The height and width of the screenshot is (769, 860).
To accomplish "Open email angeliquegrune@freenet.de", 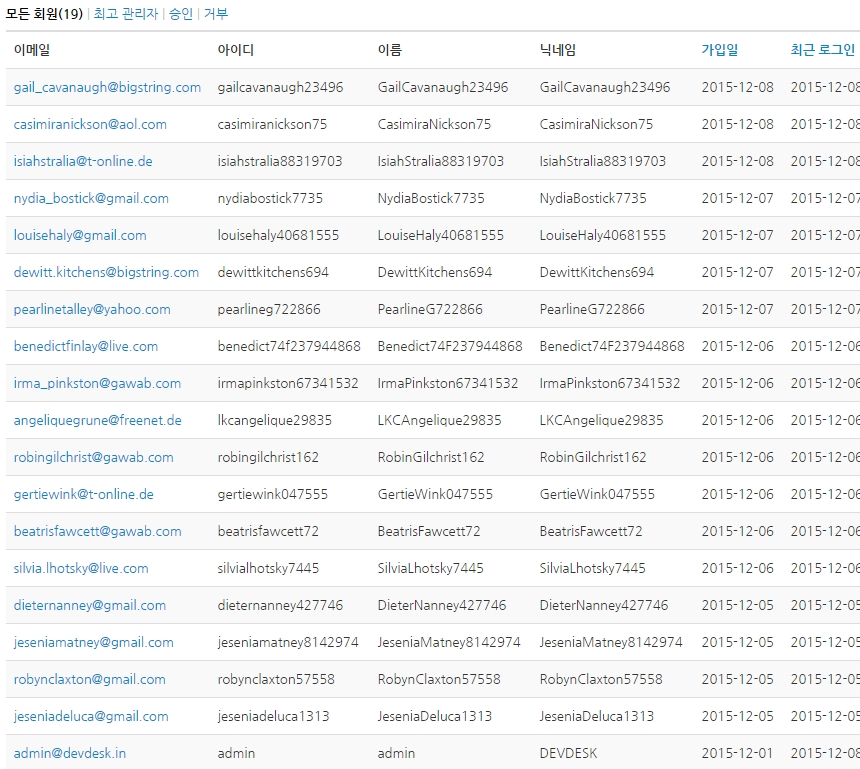I will (x=98, y=421).
